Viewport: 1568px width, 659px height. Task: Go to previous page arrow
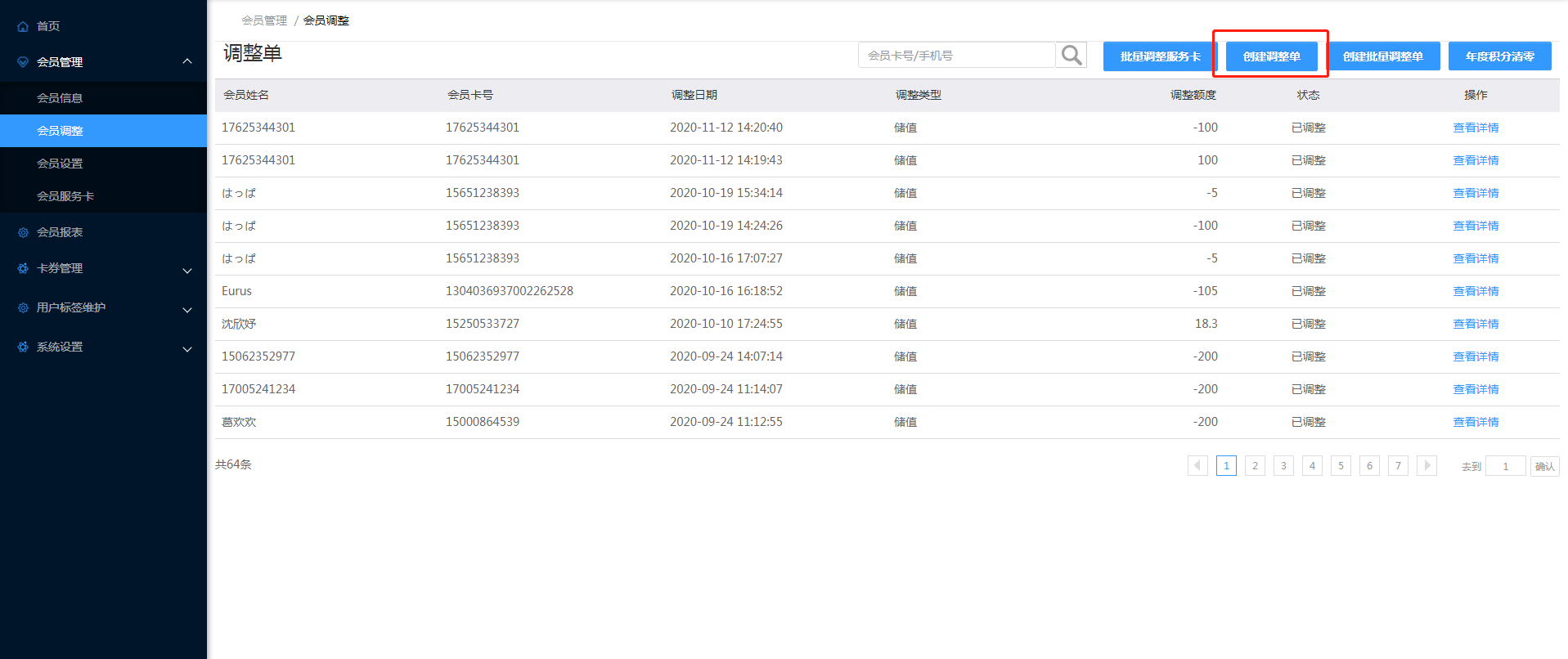coord(1197,465)
